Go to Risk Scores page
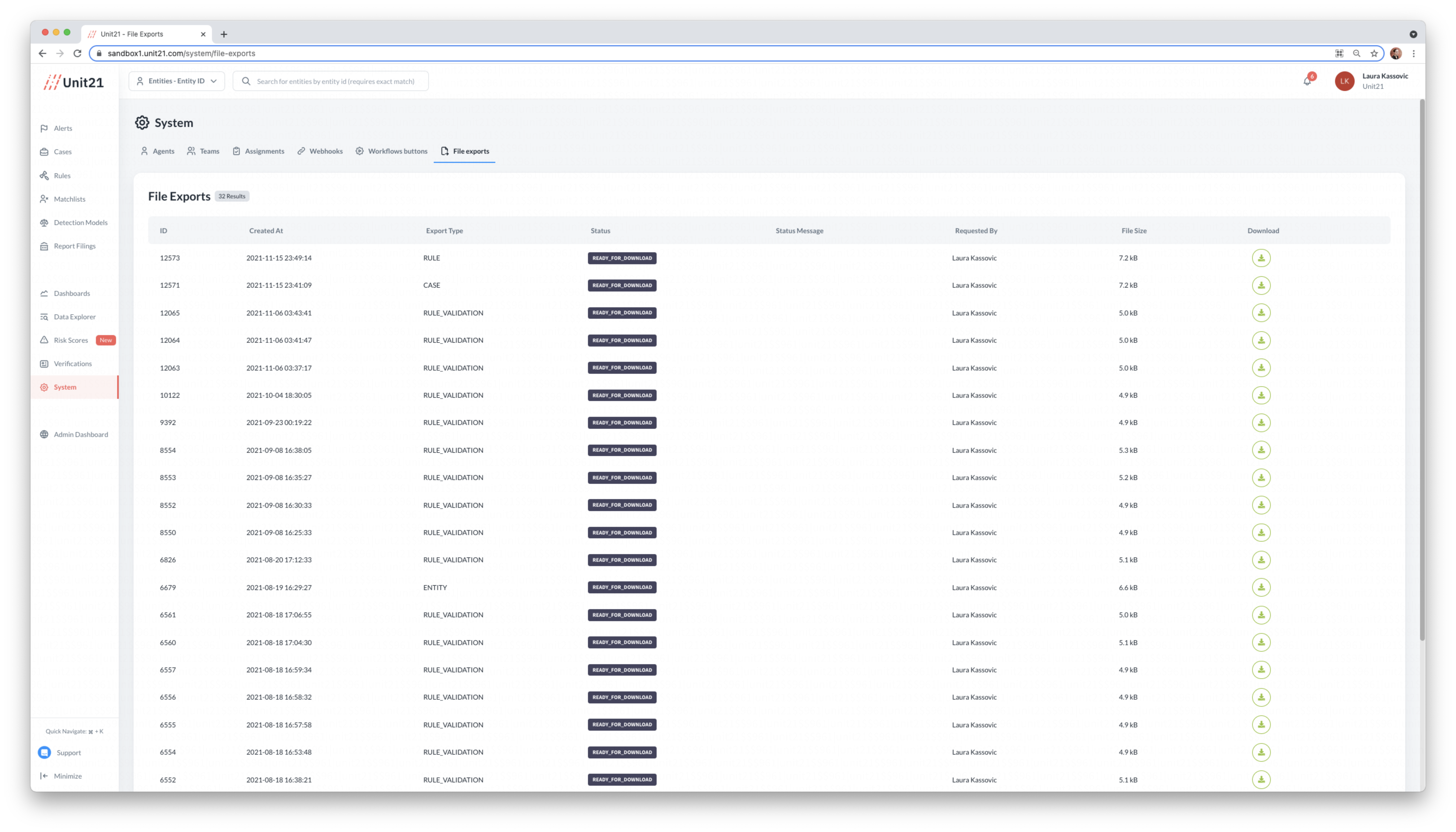This screenshot has width=1456, height=832. pyautogui.click(x=70, y=340)
